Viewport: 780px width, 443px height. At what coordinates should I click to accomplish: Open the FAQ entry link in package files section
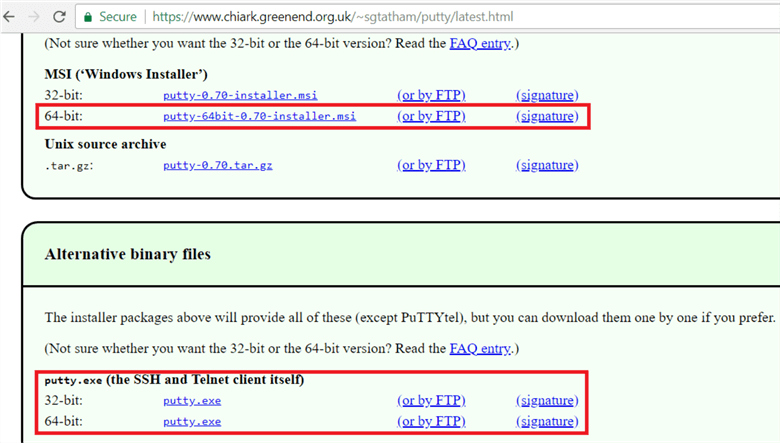[x=480, y=44]
